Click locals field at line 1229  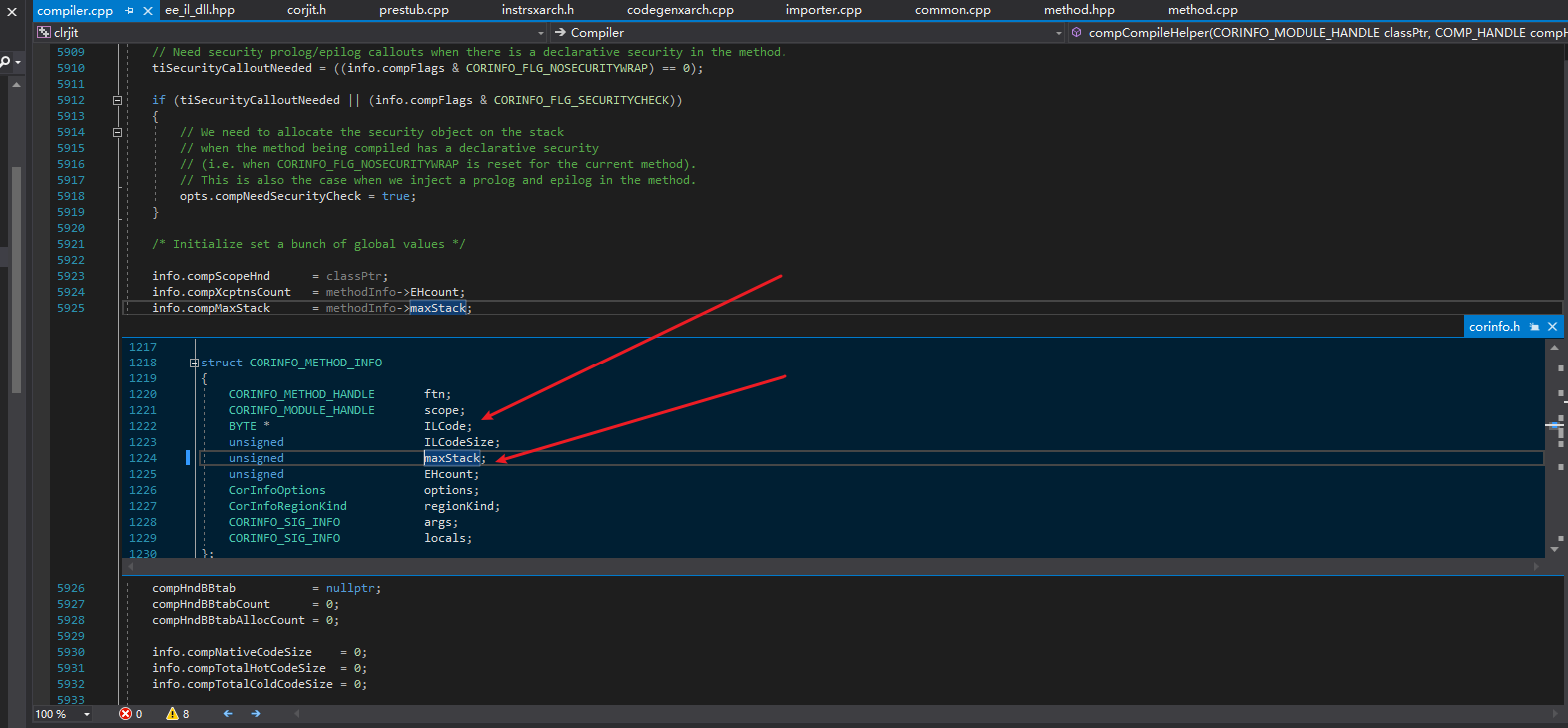(x=445, y=538)
